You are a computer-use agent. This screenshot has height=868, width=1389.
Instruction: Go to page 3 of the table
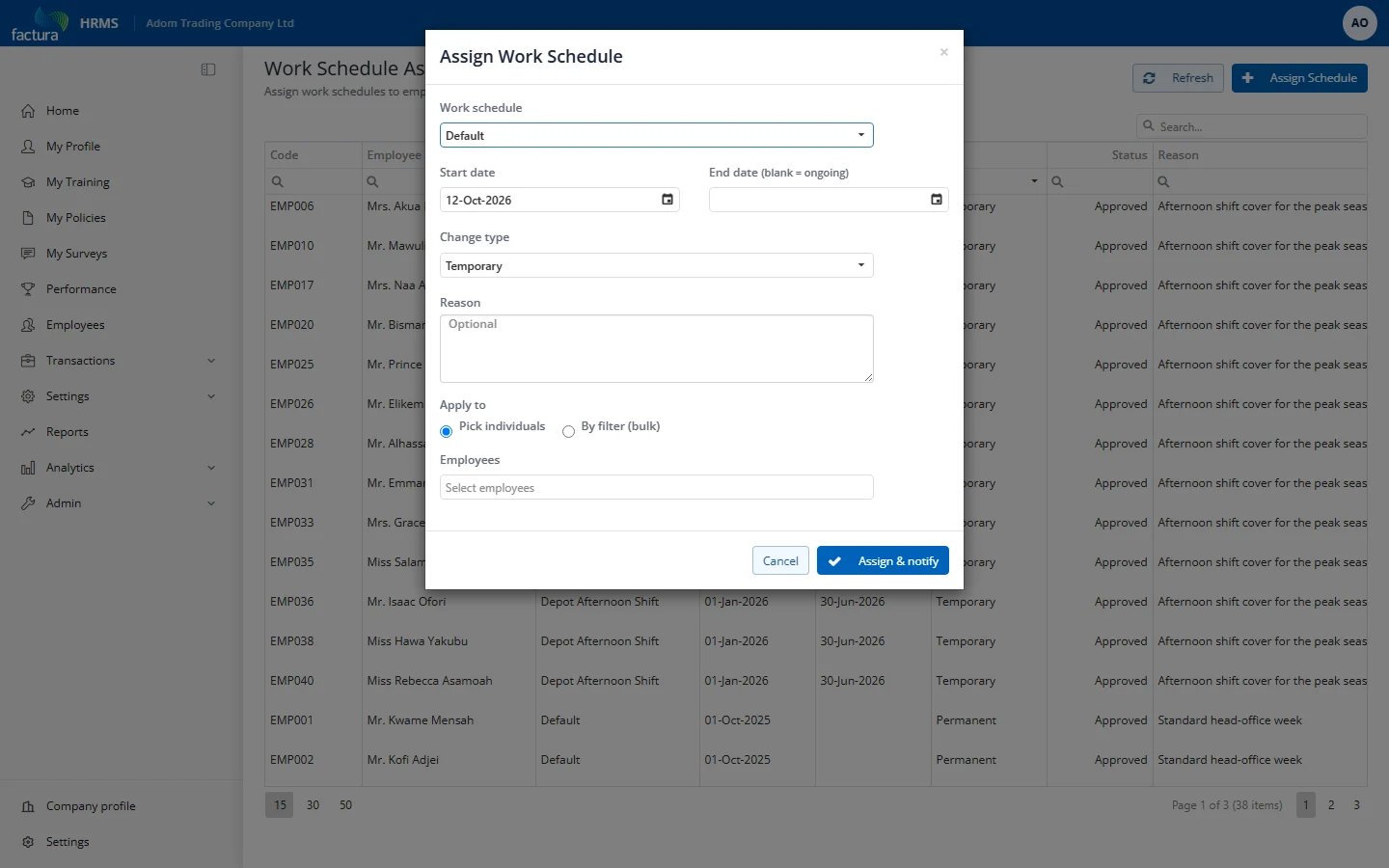pyautogui.click(x=1356, y=804)
